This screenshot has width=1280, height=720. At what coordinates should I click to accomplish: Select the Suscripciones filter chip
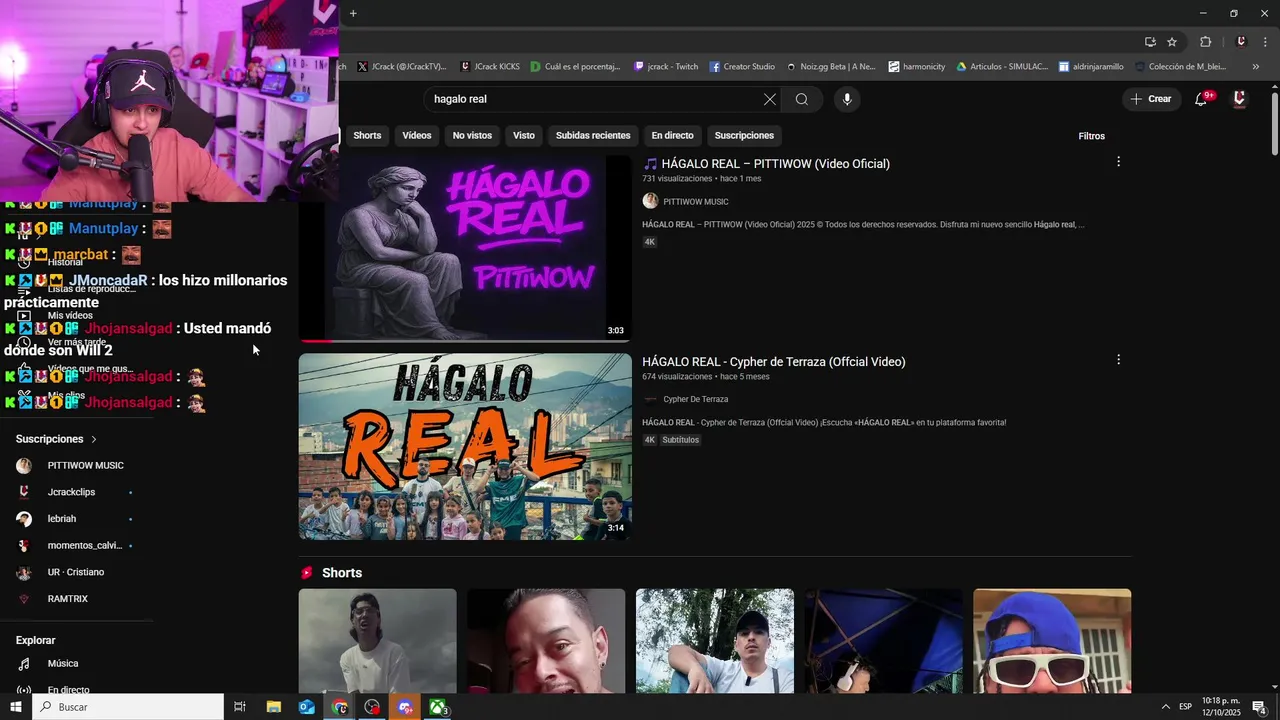[744, 135]
